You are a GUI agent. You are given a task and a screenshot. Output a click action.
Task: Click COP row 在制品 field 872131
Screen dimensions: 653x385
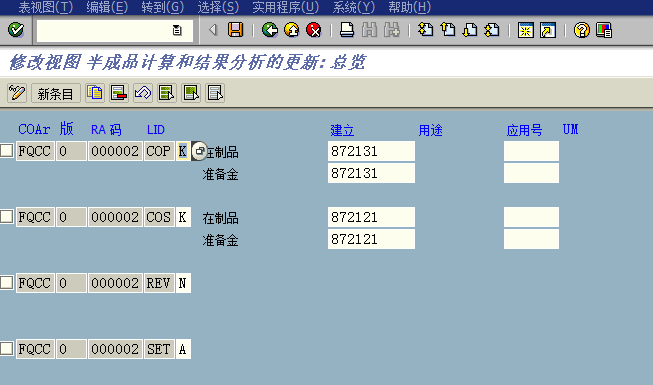371,151
